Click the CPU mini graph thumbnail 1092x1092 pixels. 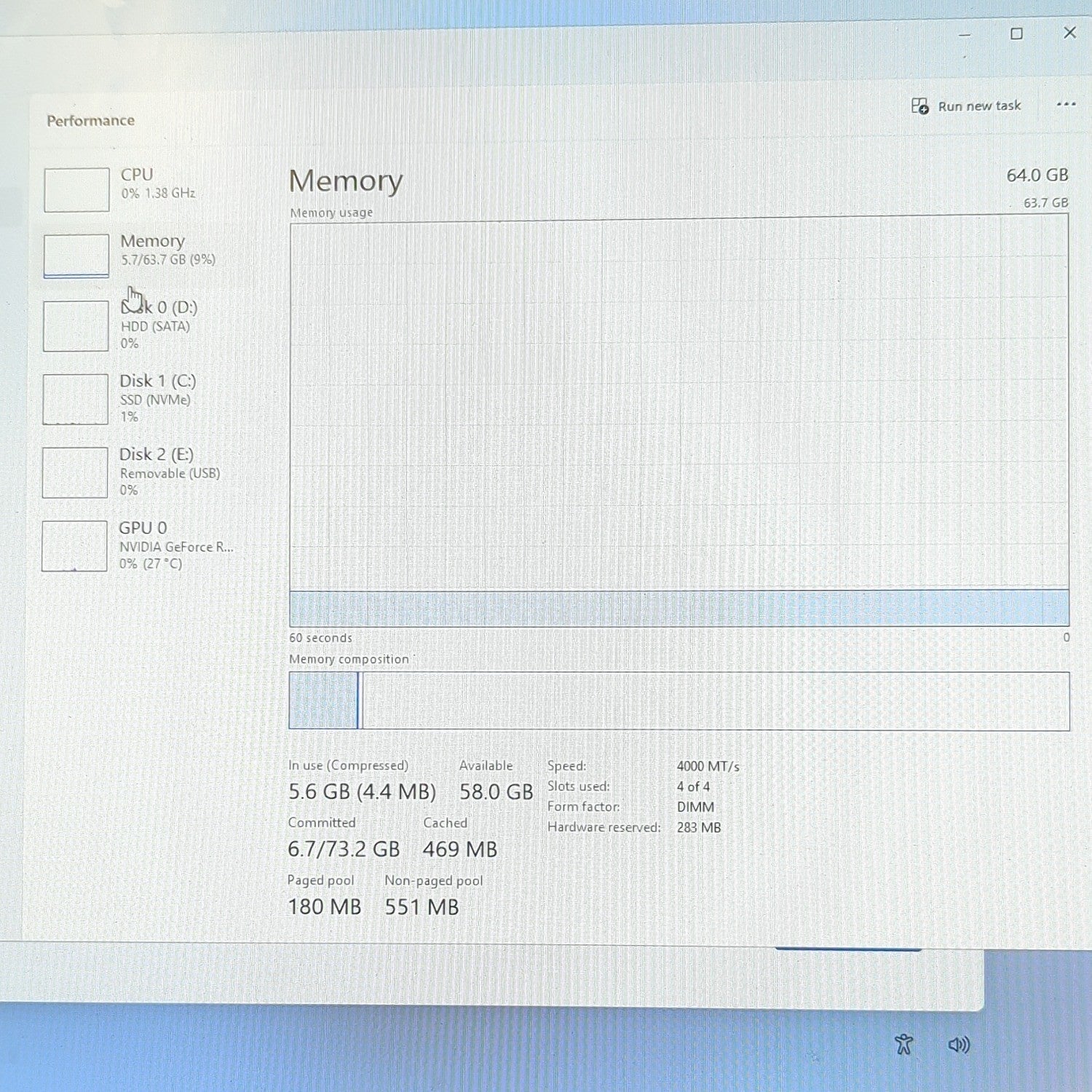[x=76, y=190]
